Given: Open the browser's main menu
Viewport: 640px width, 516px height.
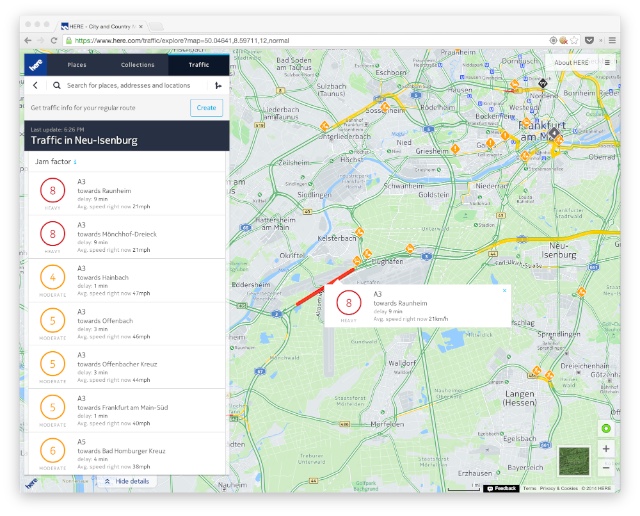Looking at the screenshot, I should coord(617,40).
